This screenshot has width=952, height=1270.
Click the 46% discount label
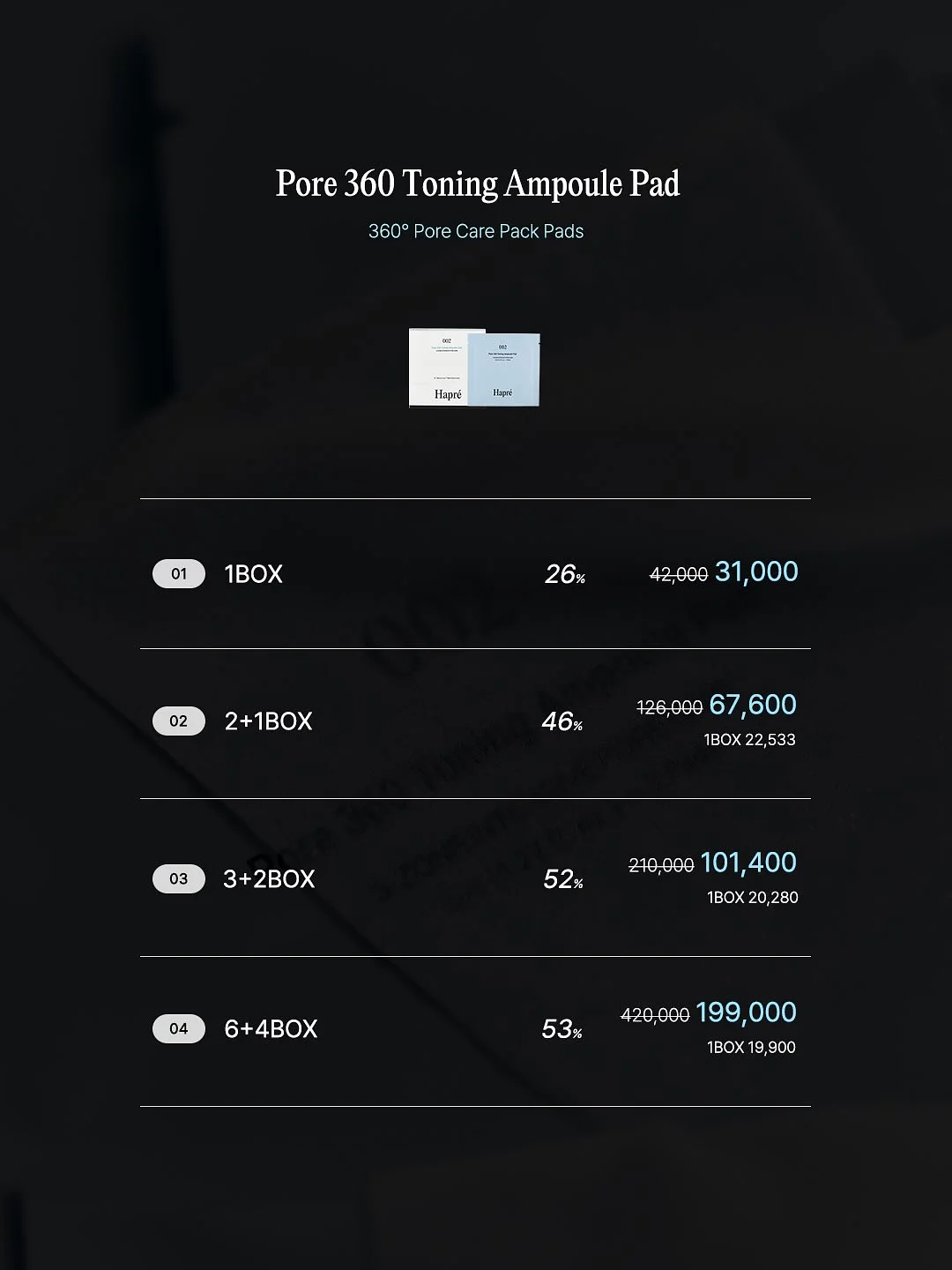[562, 722]
